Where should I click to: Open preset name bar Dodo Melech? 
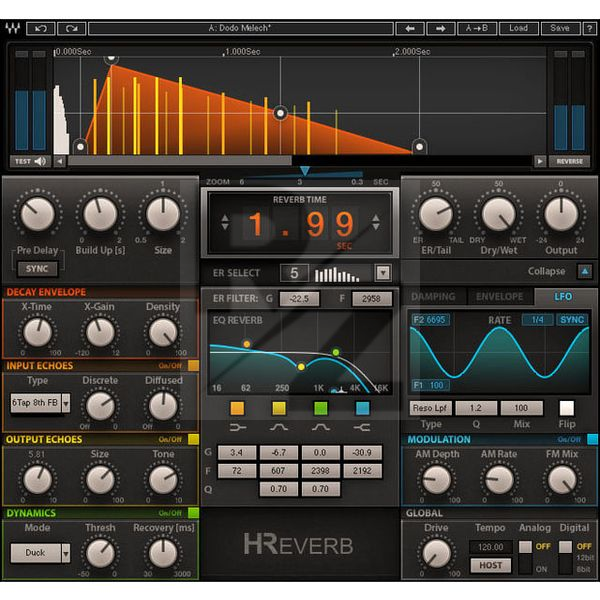pyautogui.click(x=241, y=28)
